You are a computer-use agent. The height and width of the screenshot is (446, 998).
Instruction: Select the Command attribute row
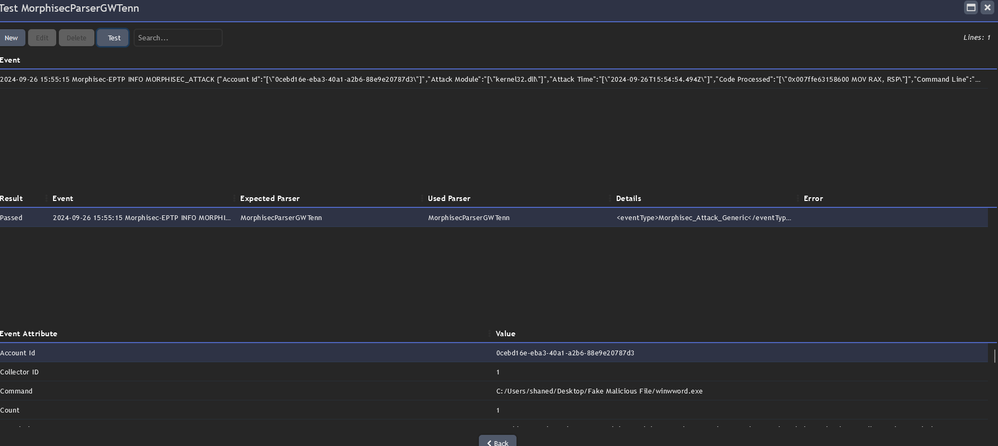coord(494,391)
